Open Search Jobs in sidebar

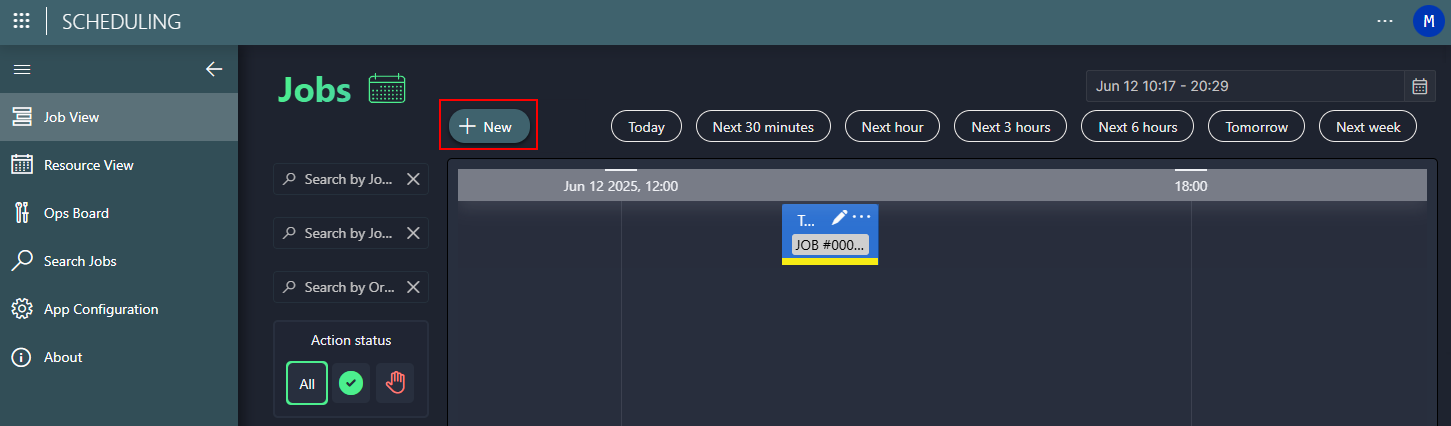(x=119, y=261)
